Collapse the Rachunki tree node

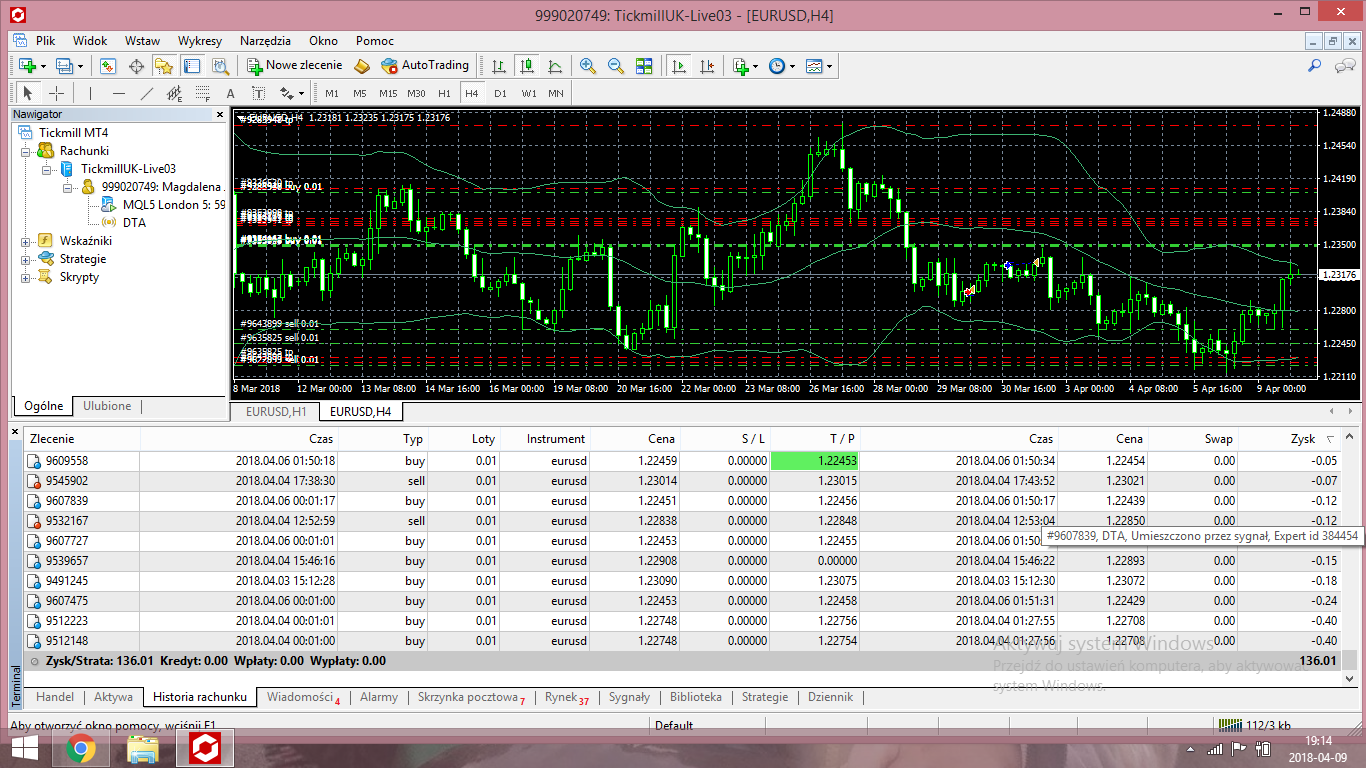pos(26,151)
